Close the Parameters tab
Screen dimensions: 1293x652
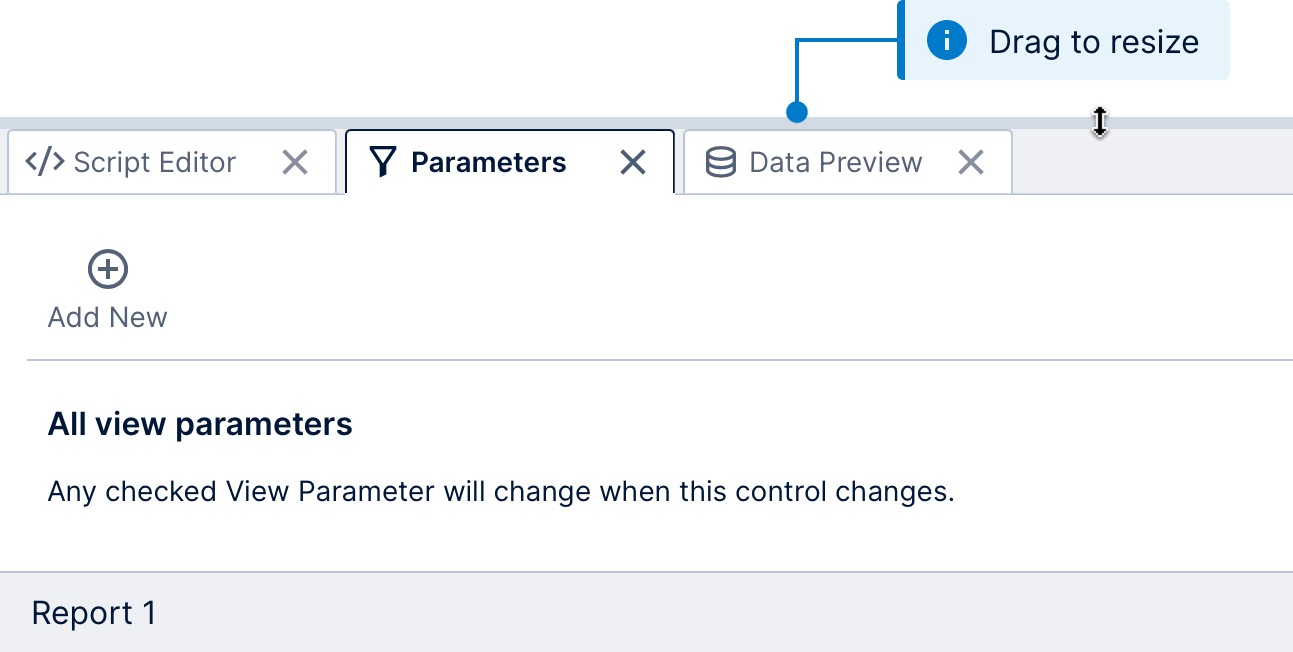(x=633, y=162)
